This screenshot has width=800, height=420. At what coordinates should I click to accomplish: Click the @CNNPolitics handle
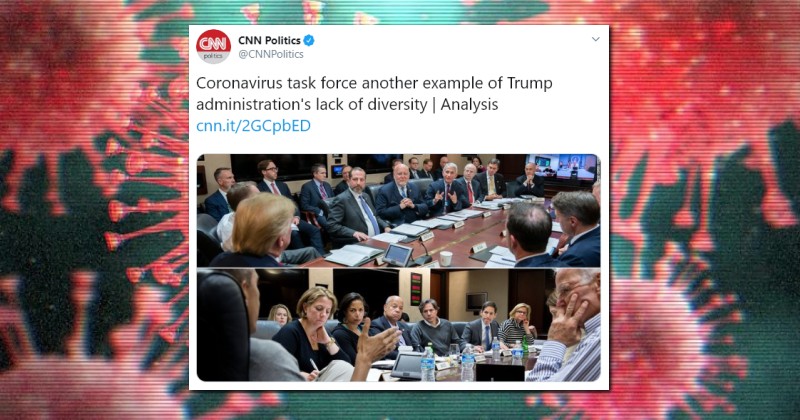271,54
